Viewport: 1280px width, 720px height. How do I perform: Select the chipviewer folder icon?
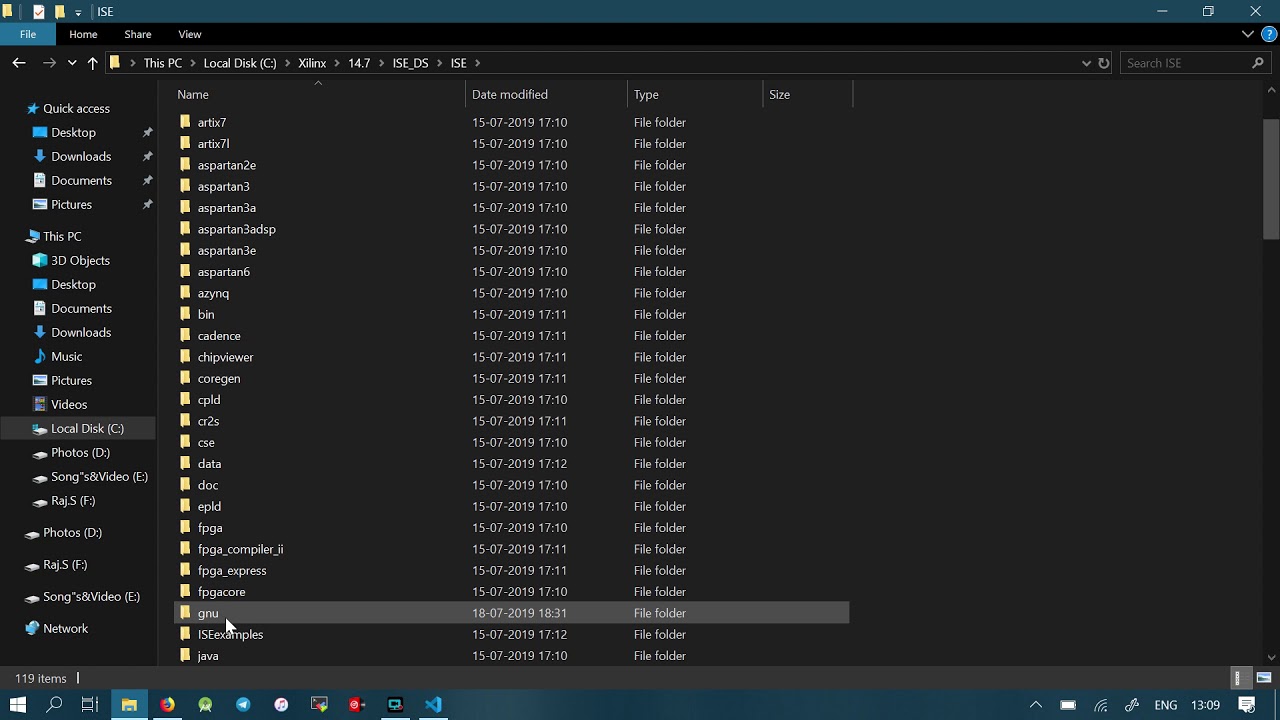tap(185, 357)
